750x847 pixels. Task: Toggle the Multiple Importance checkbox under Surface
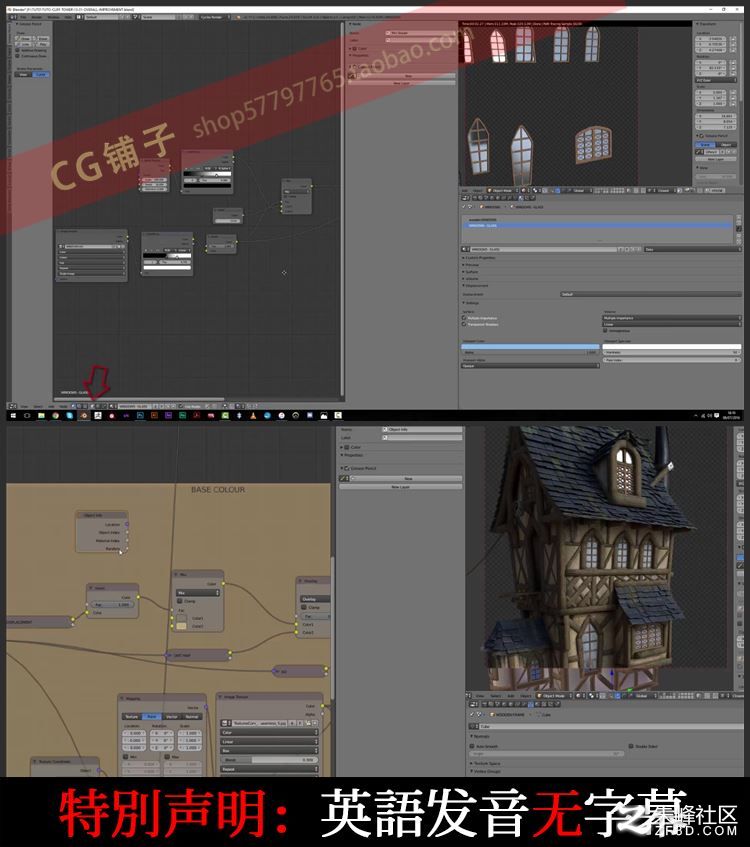click(464, 318)
